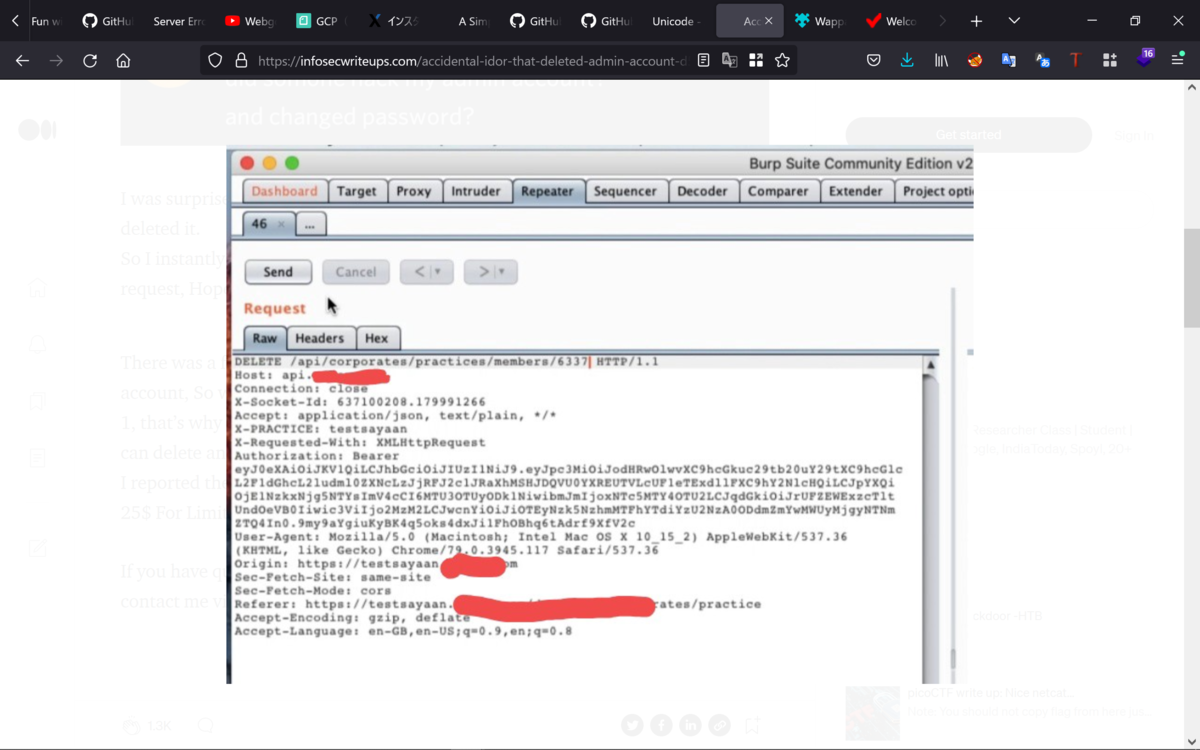Open the next request history dropdown
This screenshot has height=750, width=1200.
[x=491, y=272]
